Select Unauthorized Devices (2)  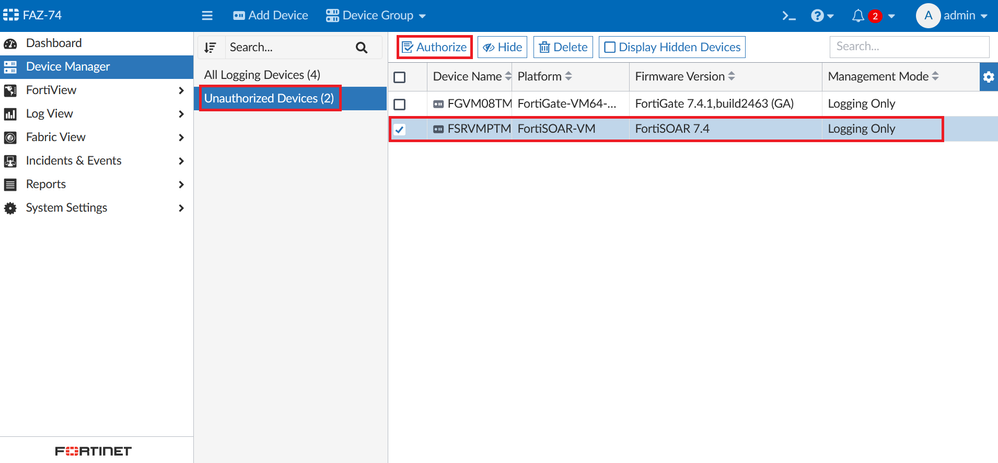(x=291, y=99)
